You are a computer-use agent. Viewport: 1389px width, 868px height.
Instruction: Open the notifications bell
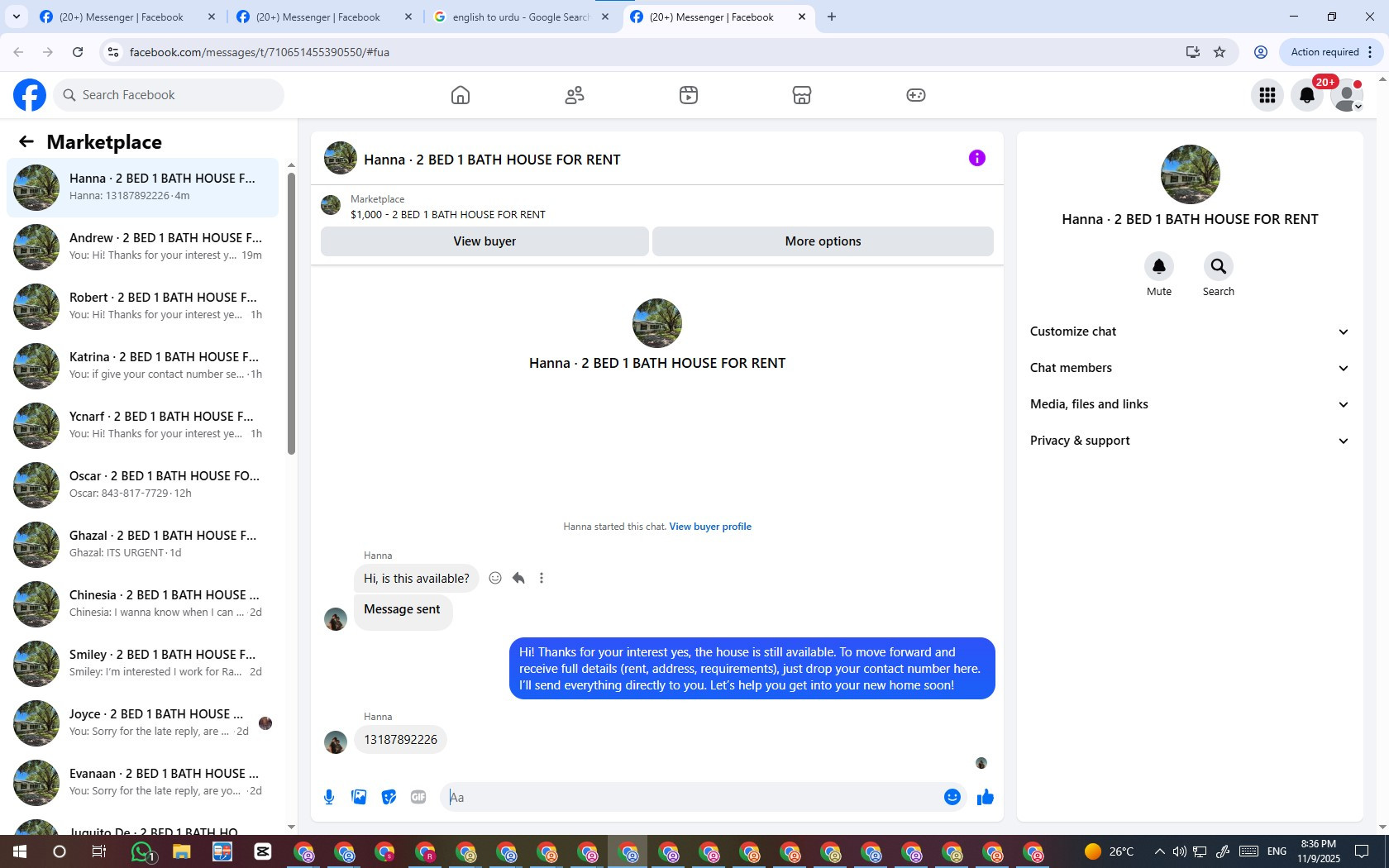tap(1307, 95)
